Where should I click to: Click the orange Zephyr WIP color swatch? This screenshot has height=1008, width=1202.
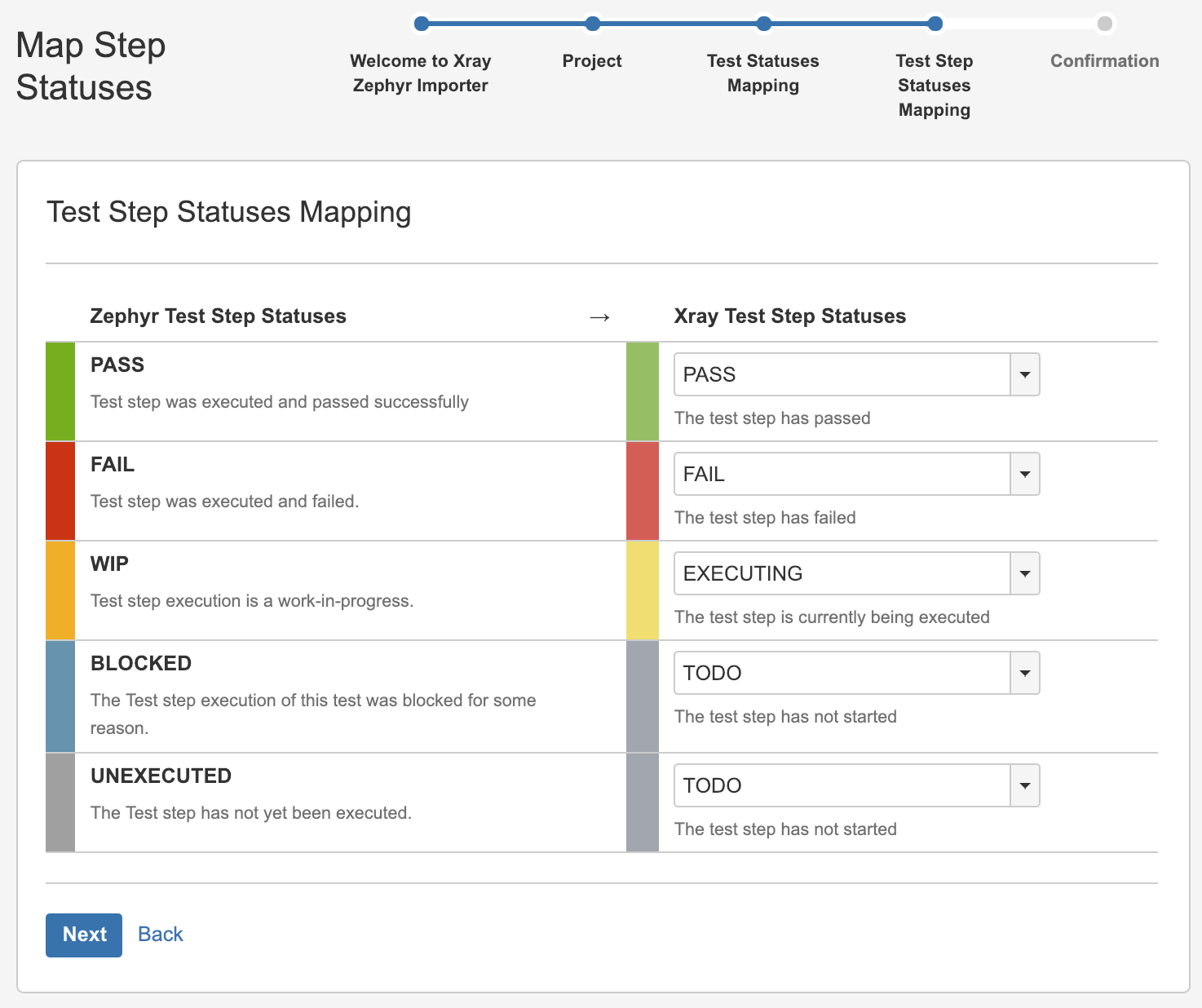(60, 590)
